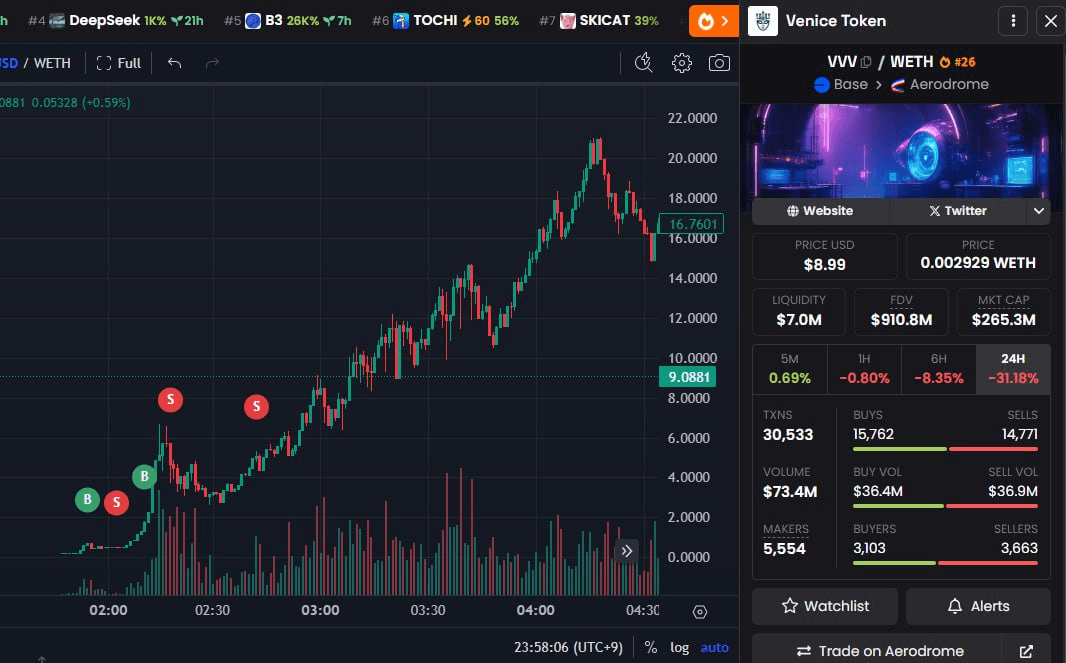This screenshot has width=1066, height=663.
Task: Click the green B marker near 4.0000
Action: pos(144,477)
